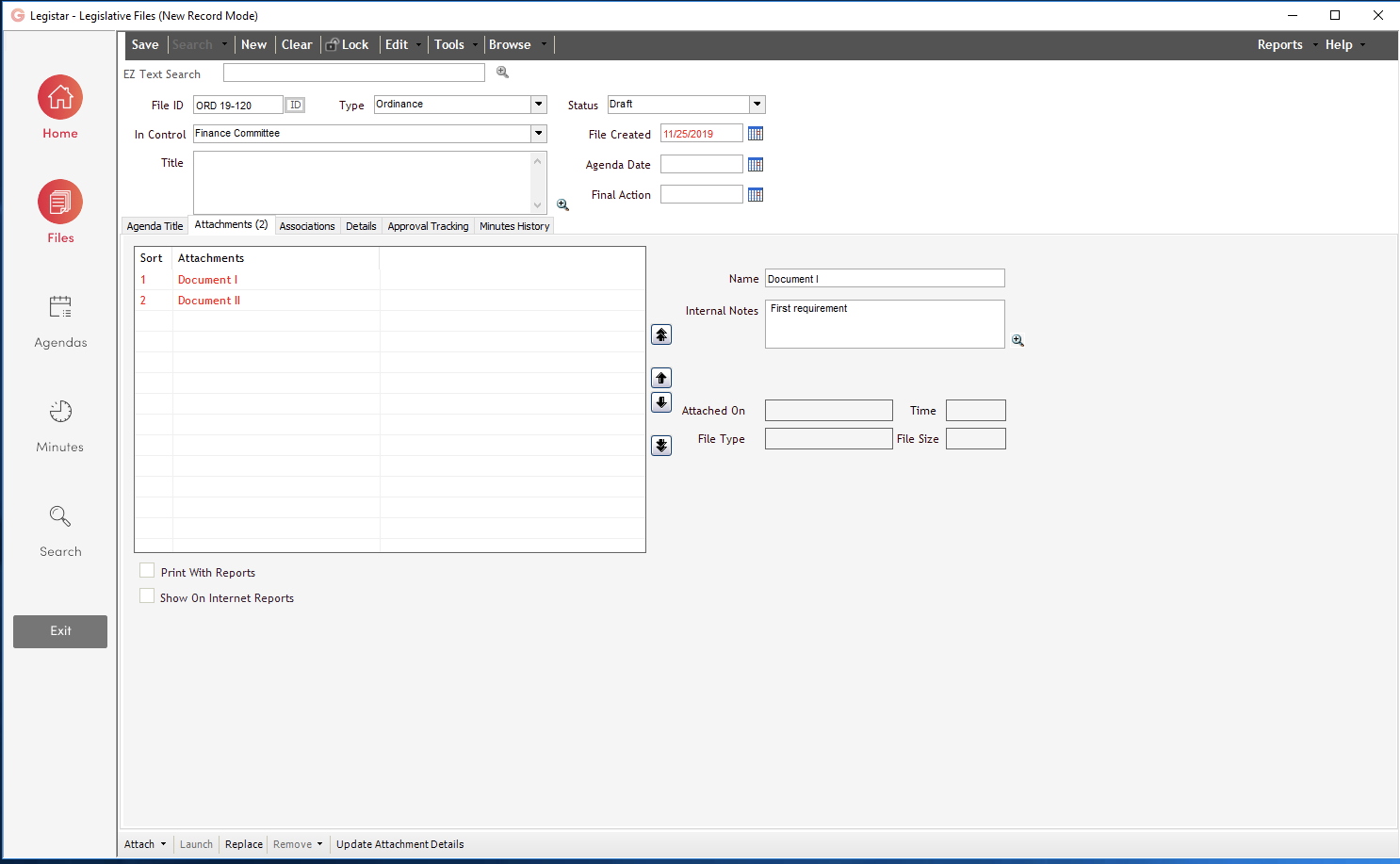Lock the record using the Lock toolbar icon
The height and width of the screenshot is (864, 1400).
[x=347, y=44]
